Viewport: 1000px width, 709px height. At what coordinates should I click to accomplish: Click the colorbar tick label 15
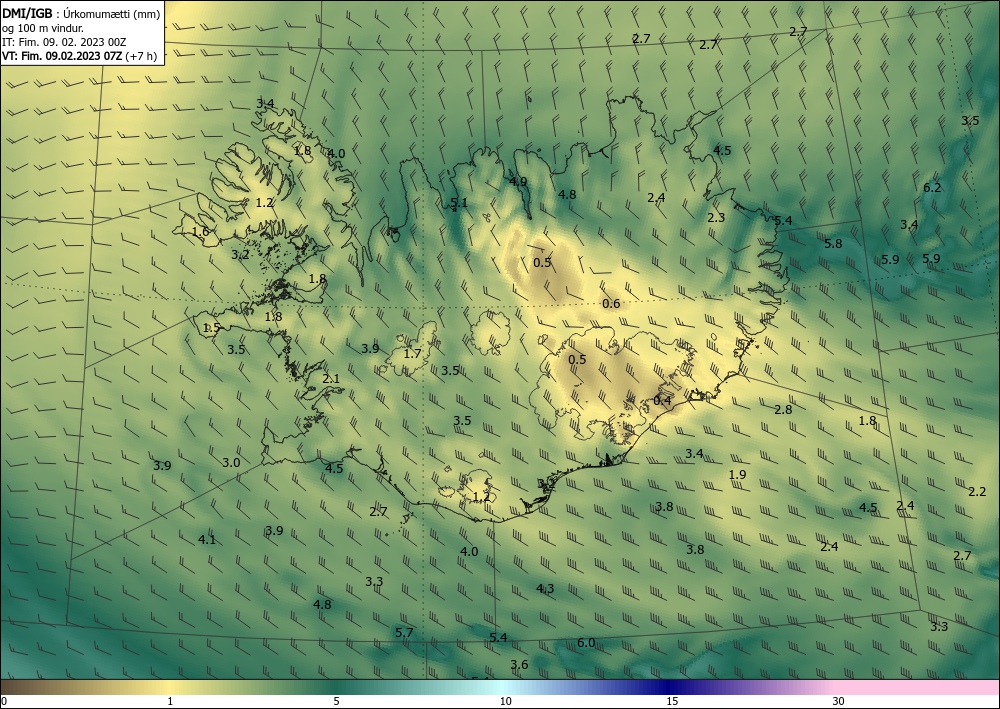pyautogui.click(x=672, y=701)
